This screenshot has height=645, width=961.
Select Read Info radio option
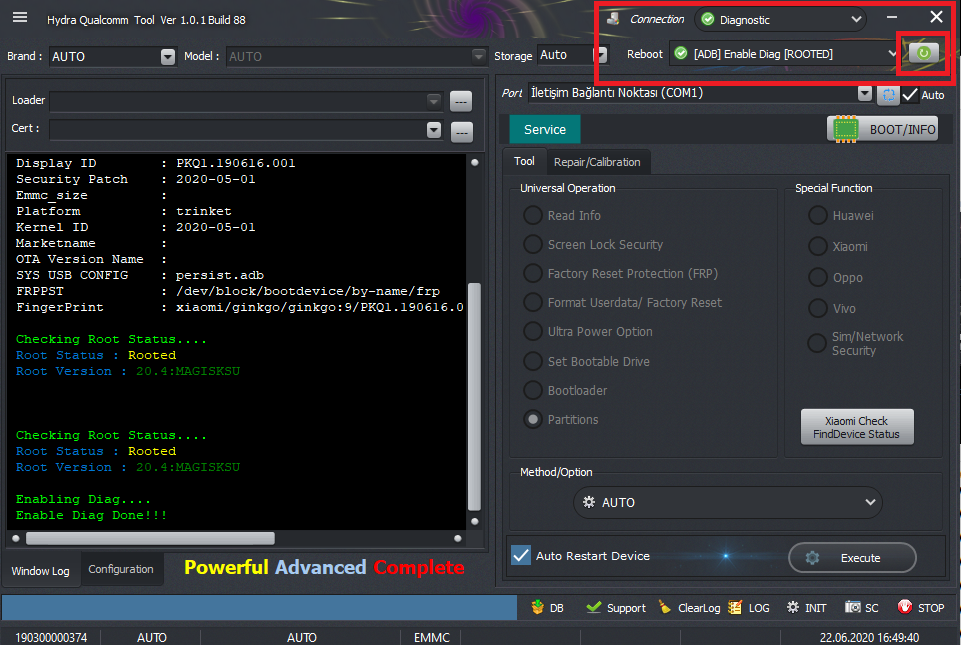533,215
